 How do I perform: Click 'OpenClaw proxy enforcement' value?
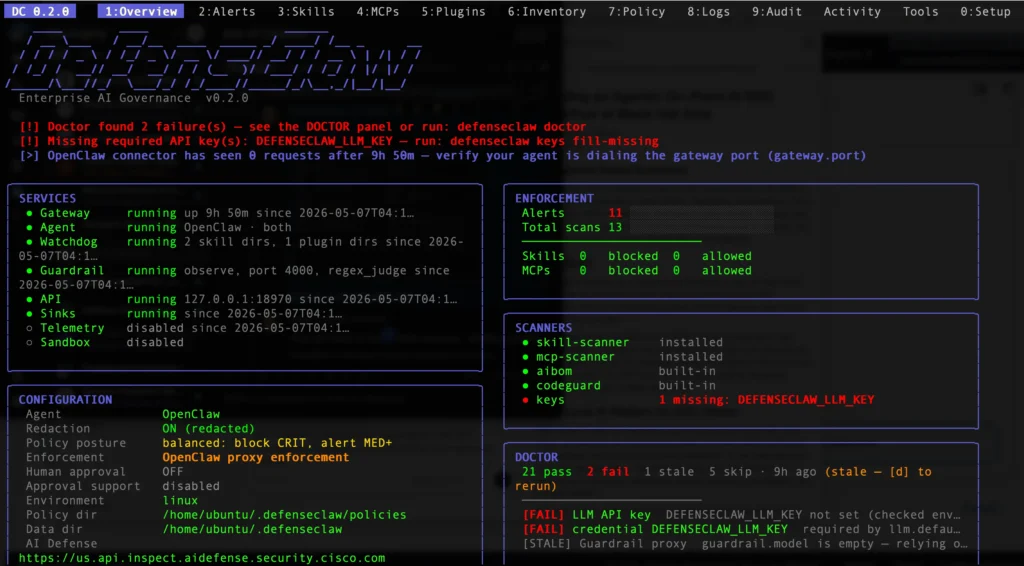coord(255,457)
